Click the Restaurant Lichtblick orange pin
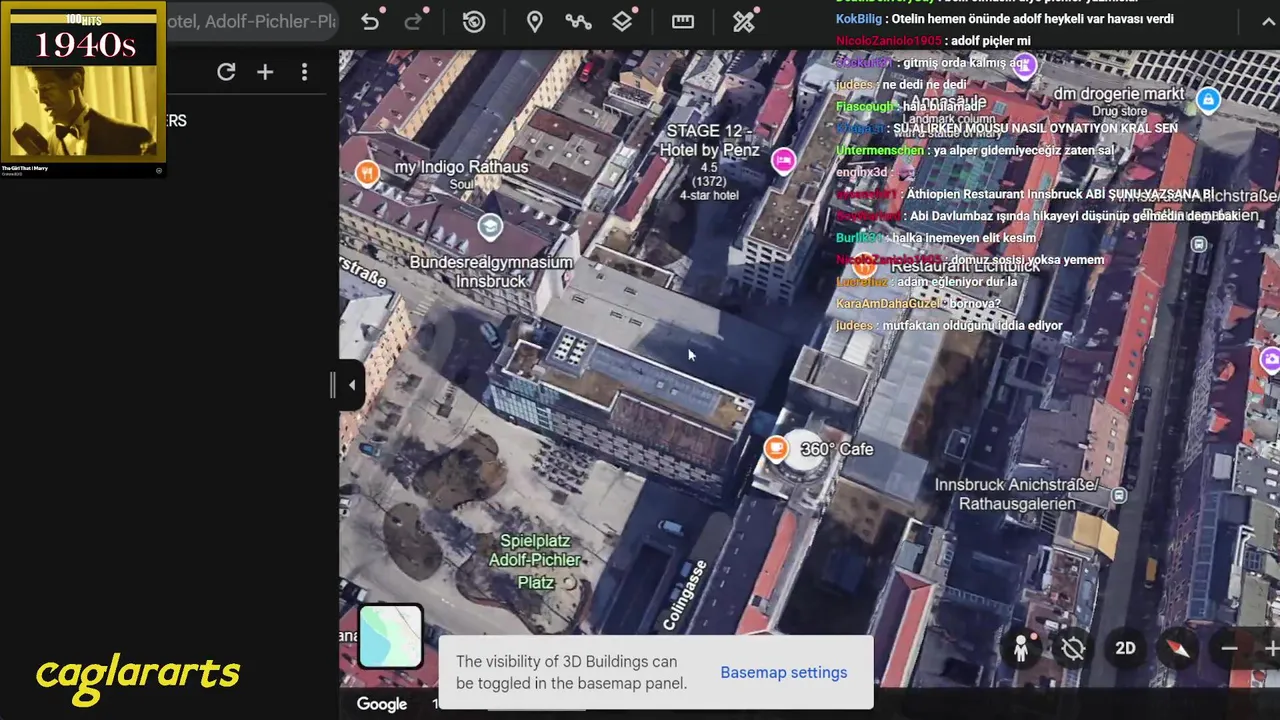 [x=864, y=265]
